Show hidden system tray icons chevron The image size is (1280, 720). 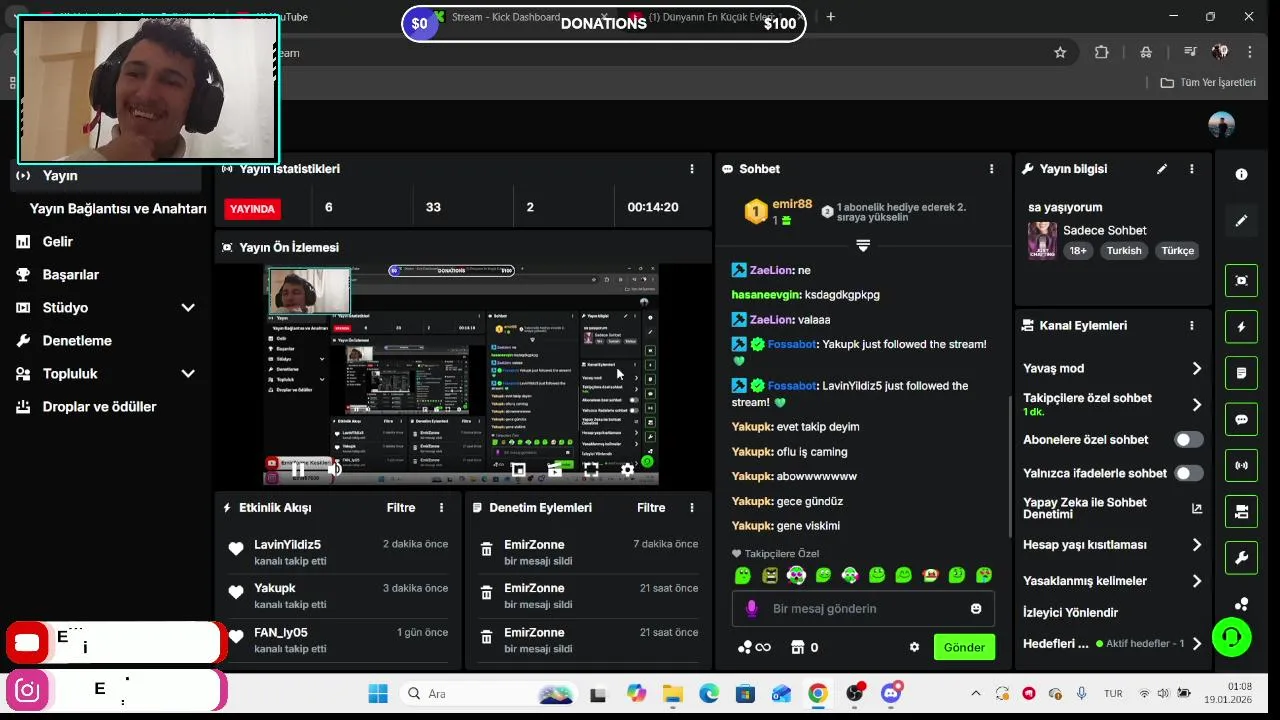tap(976, 693)
